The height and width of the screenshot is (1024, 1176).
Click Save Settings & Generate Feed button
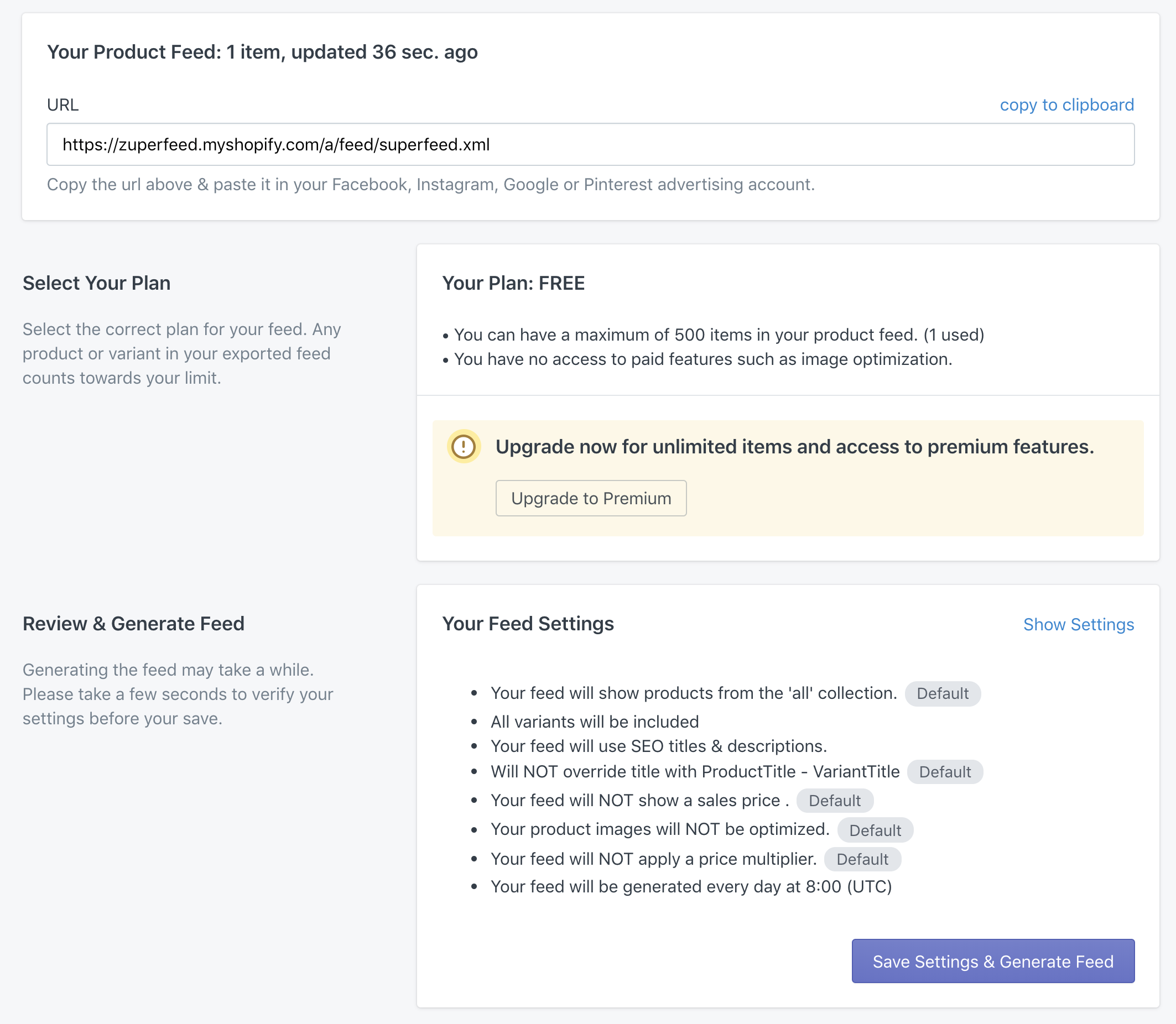click(x=992, y=961)
